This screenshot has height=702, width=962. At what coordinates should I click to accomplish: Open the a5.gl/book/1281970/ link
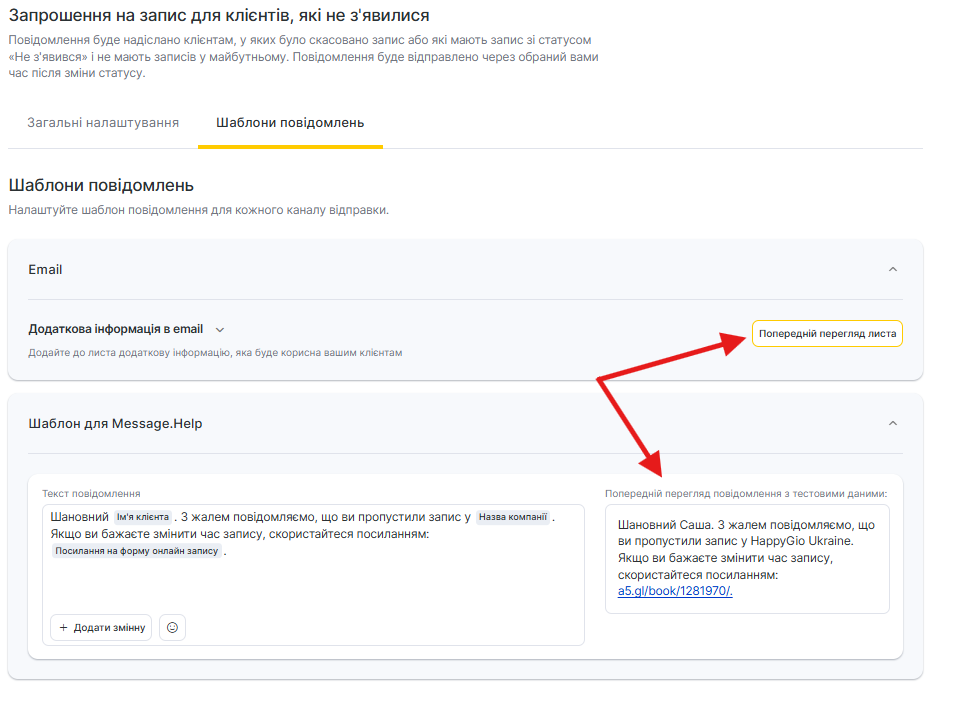(x=675, y=590)
